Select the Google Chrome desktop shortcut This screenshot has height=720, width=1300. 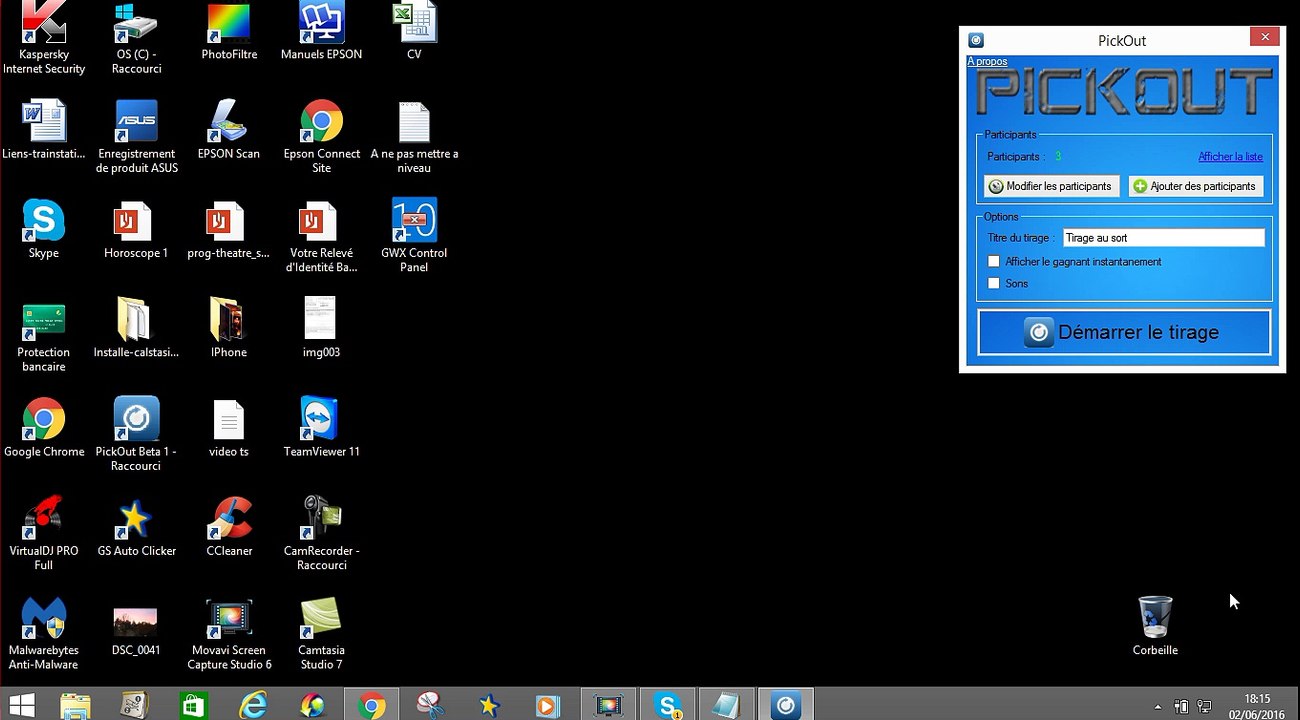tap(44, 427)
